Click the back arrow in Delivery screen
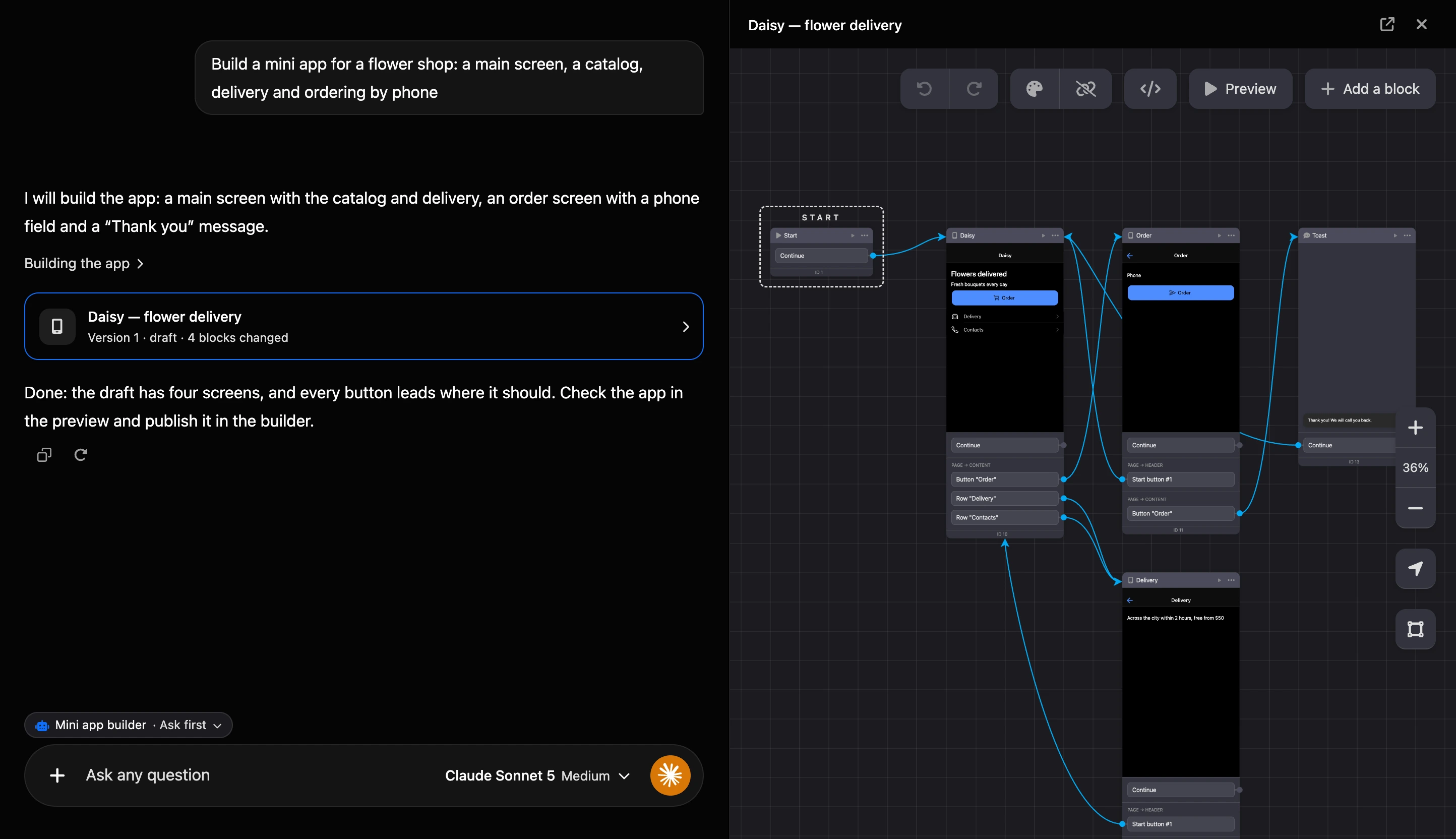The image size is (1456, 839). 1130,601
